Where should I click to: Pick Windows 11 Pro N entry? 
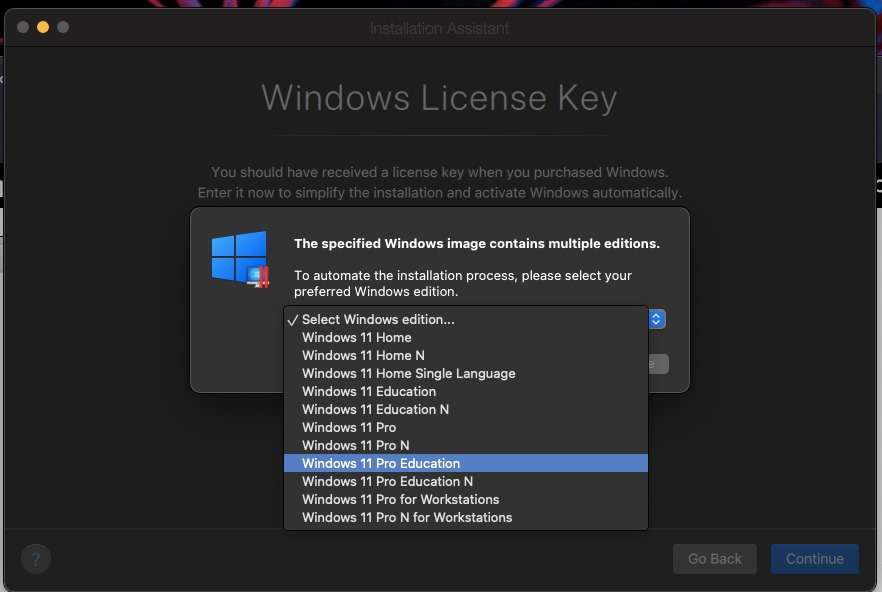click(x=466, y=446)
